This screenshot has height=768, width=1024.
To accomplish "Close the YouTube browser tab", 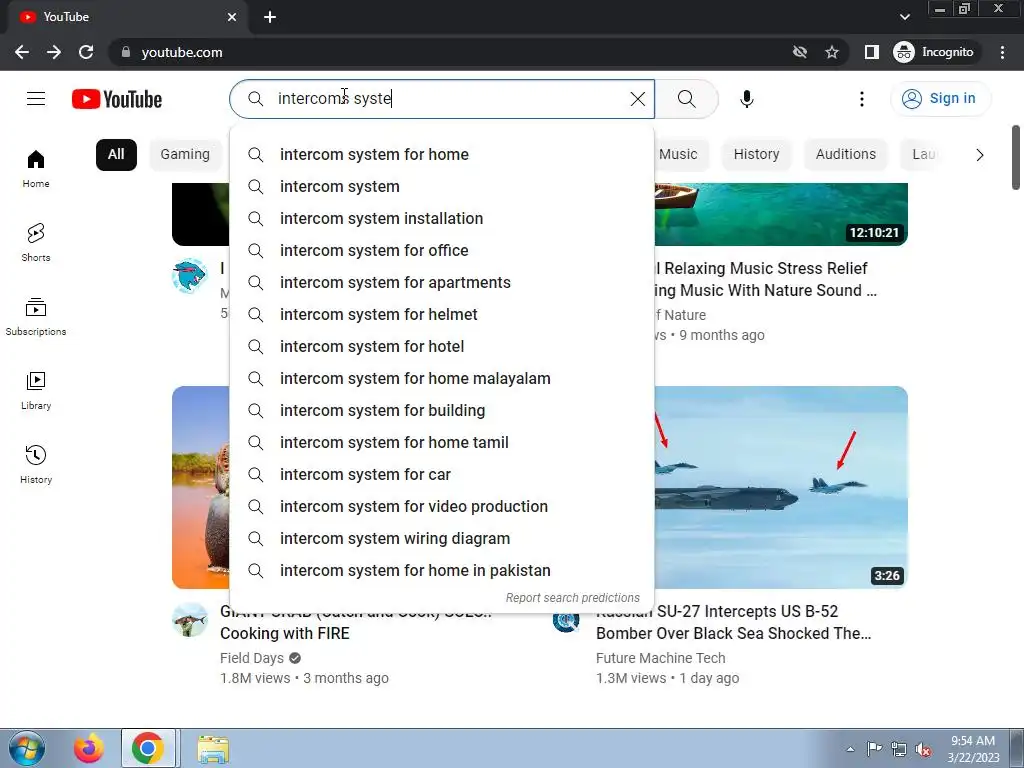I will pos(232,17).
